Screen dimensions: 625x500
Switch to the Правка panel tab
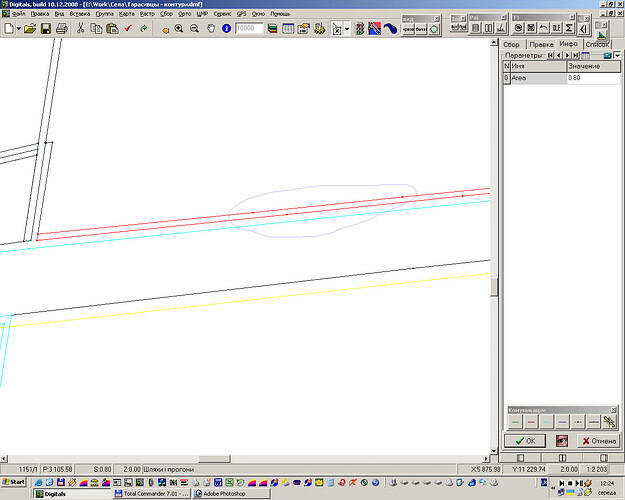click(541, 45)
